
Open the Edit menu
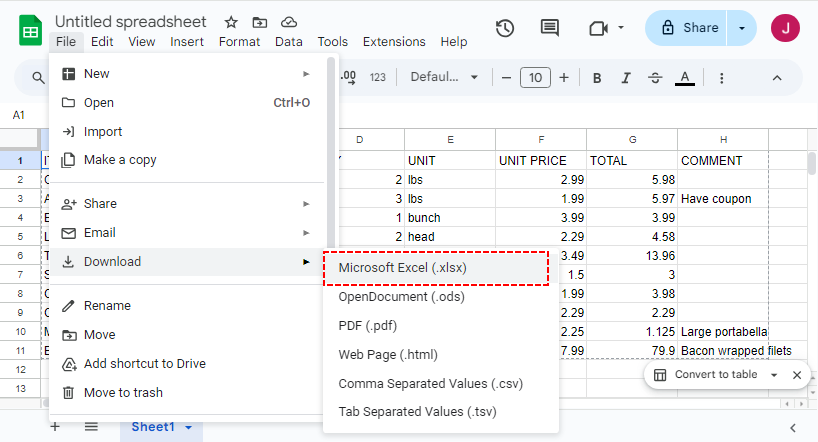102,42
